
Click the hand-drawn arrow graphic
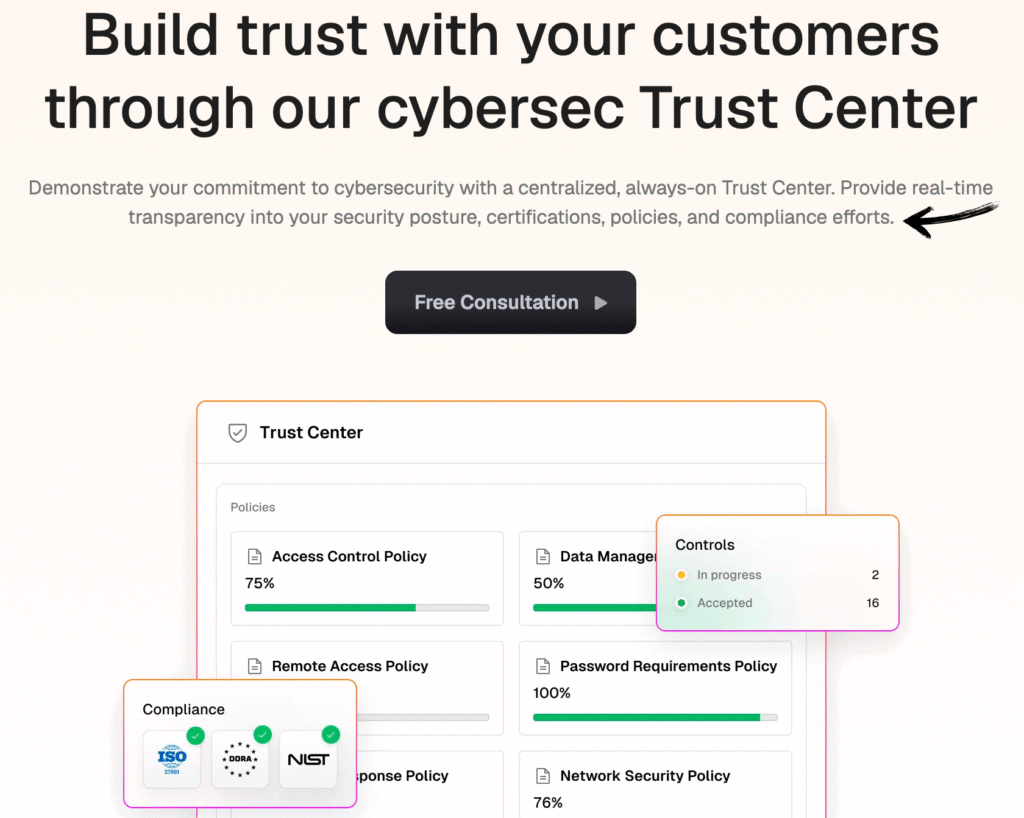coord(950,218)
